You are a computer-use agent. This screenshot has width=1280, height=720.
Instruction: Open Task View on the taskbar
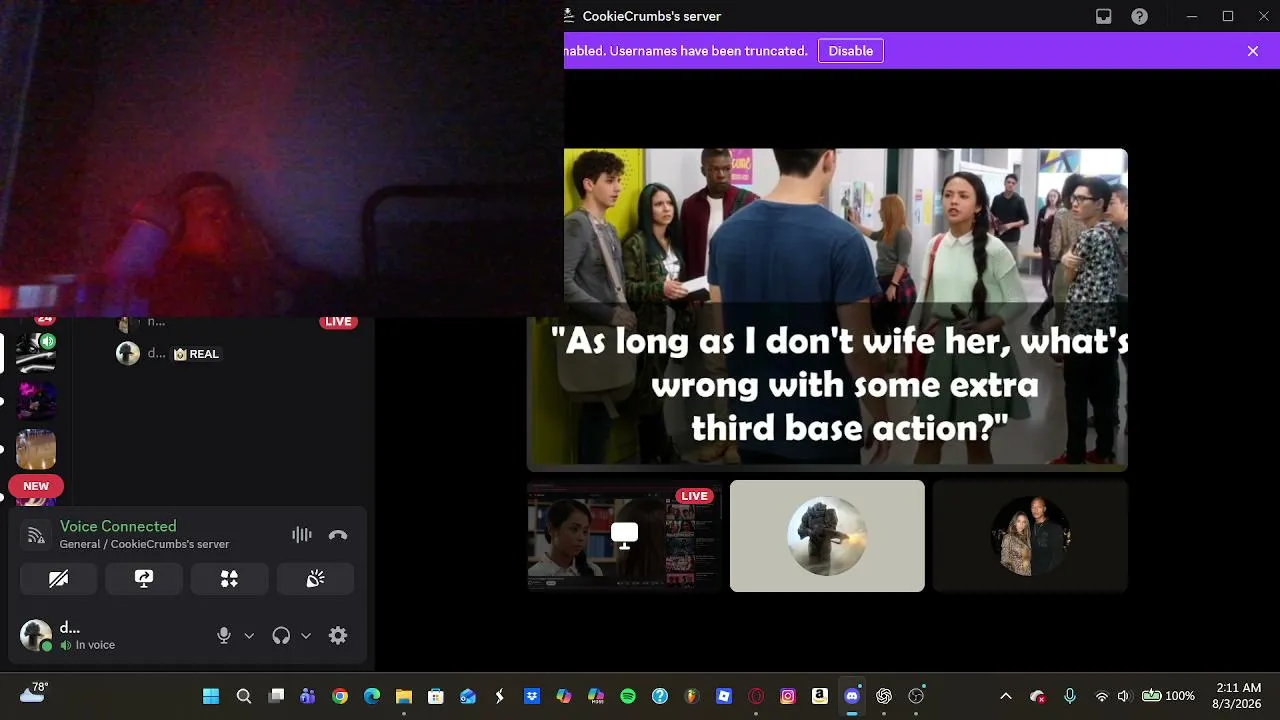pyautogui.click(x=276, y=696)
